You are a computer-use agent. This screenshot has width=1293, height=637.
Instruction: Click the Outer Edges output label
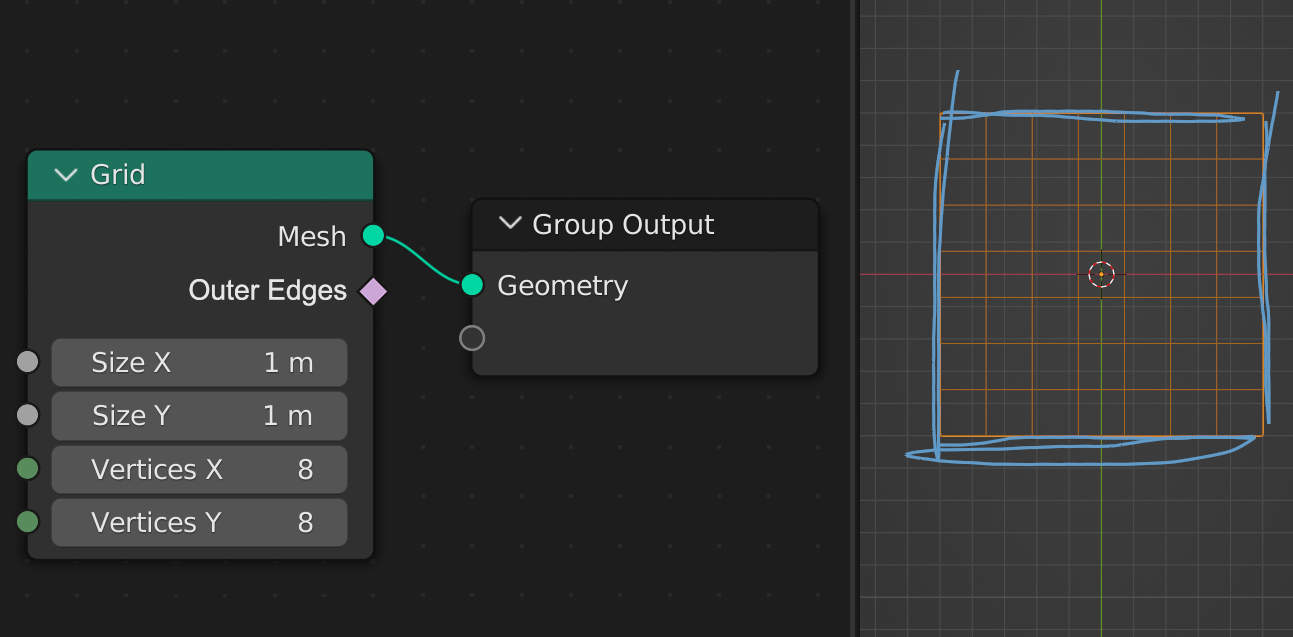point(267,291)
